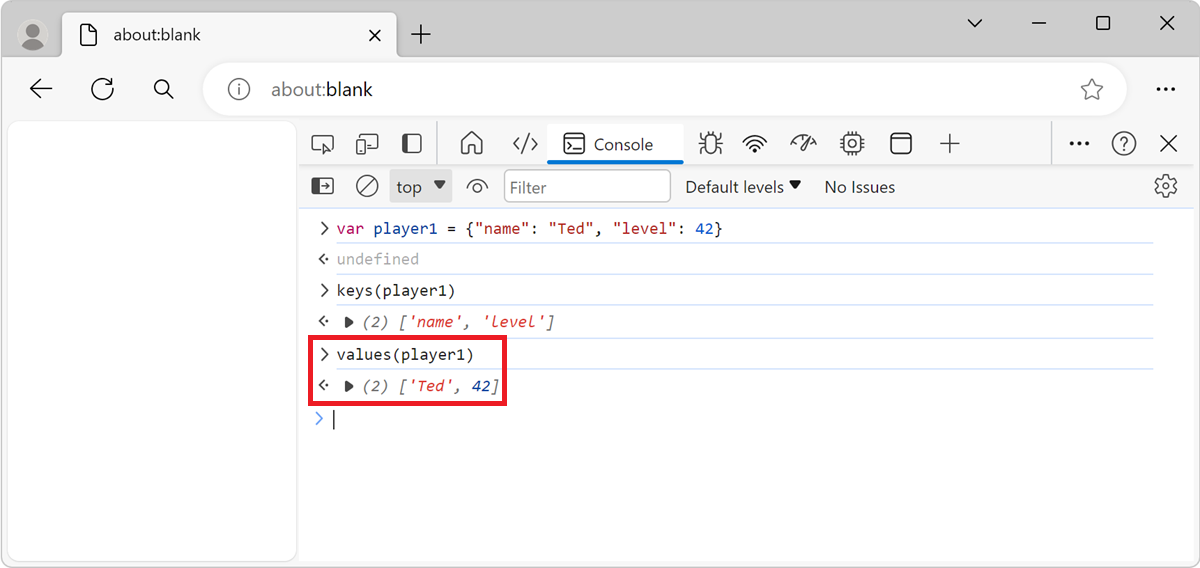
Task: Click the Filter input field
Action: tap(587, 186)
